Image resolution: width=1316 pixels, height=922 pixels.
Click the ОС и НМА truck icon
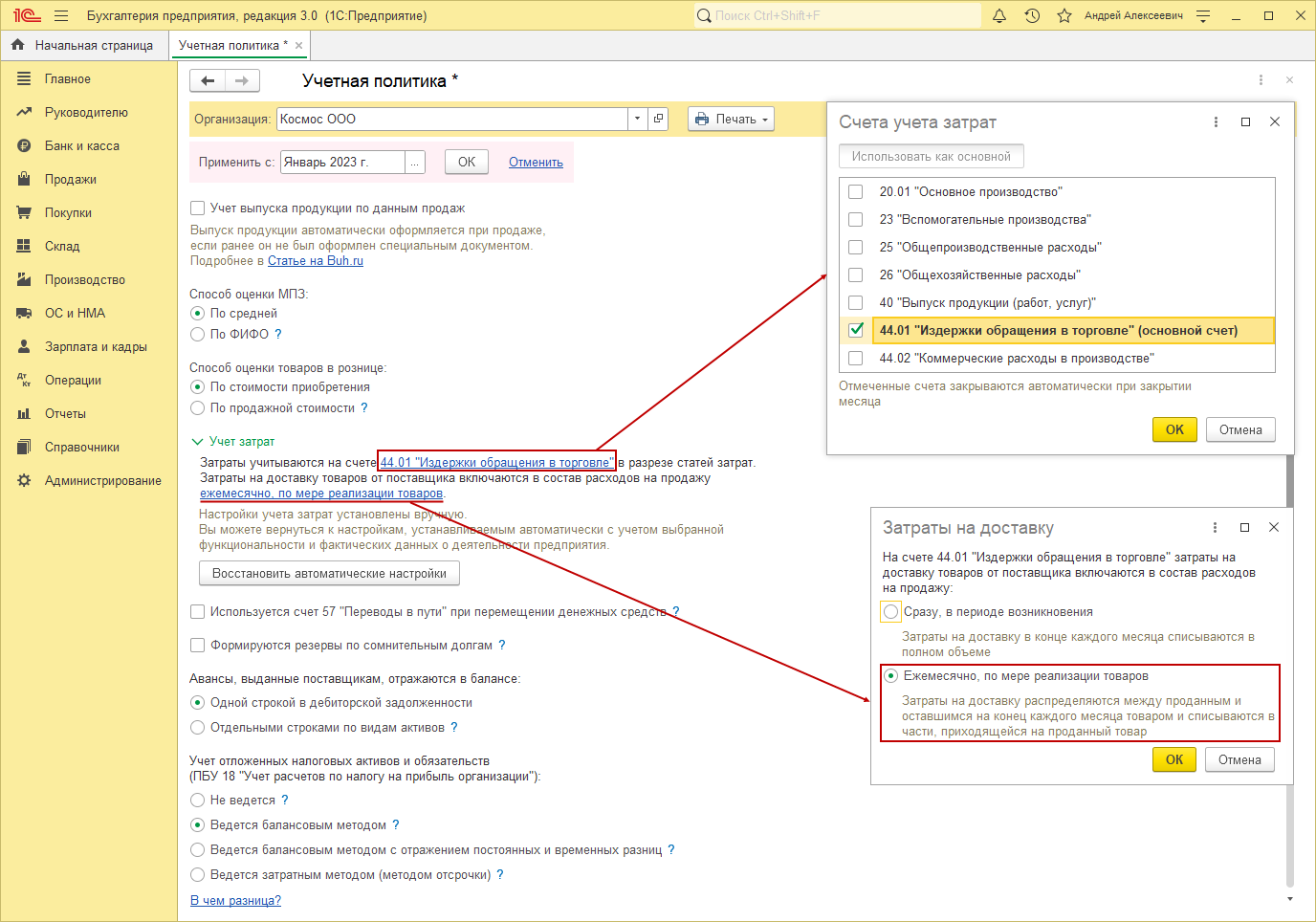click(24, 313)
